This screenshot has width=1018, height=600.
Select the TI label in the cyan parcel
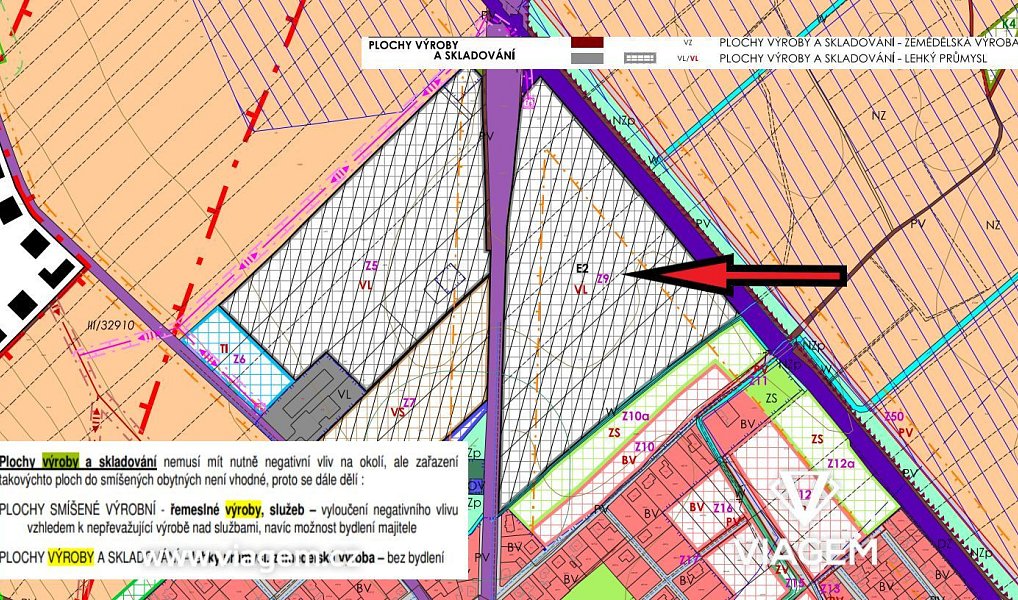pyautogui.click(x=223, y=349)
